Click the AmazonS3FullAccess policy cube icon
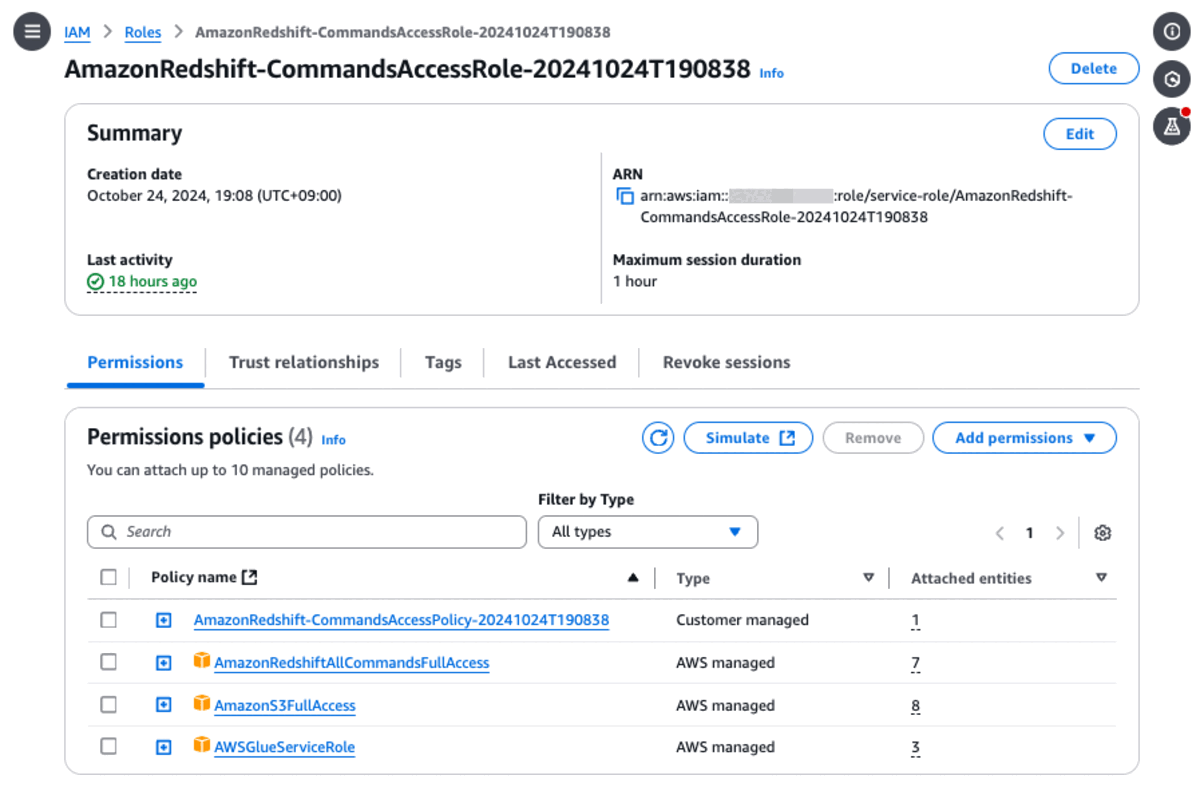This screenshot has height=787, width=1200. (202, 705)
